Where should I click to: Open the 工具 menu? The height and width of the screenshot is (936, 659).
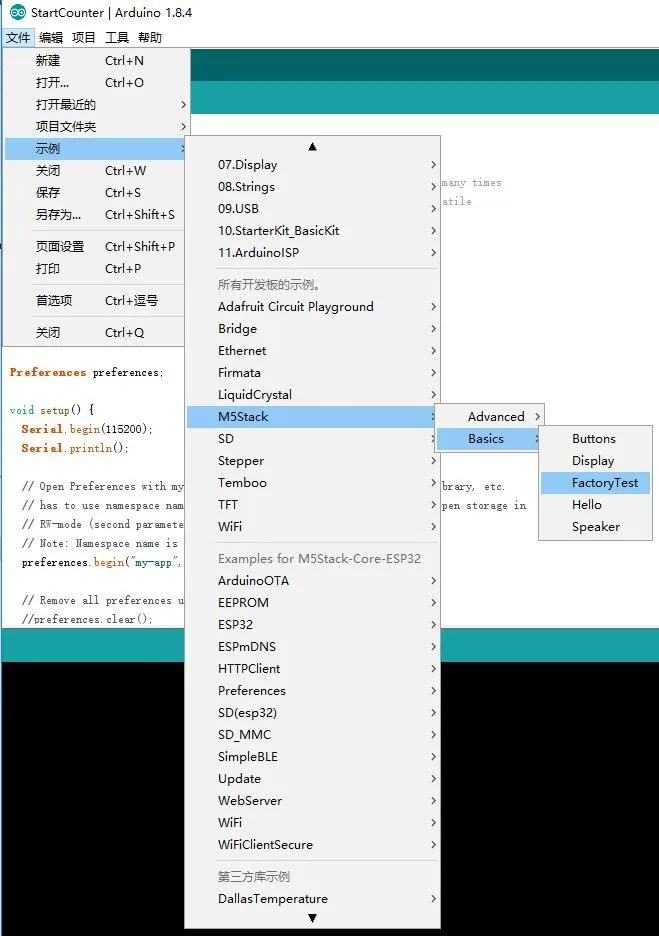(117, 38)
